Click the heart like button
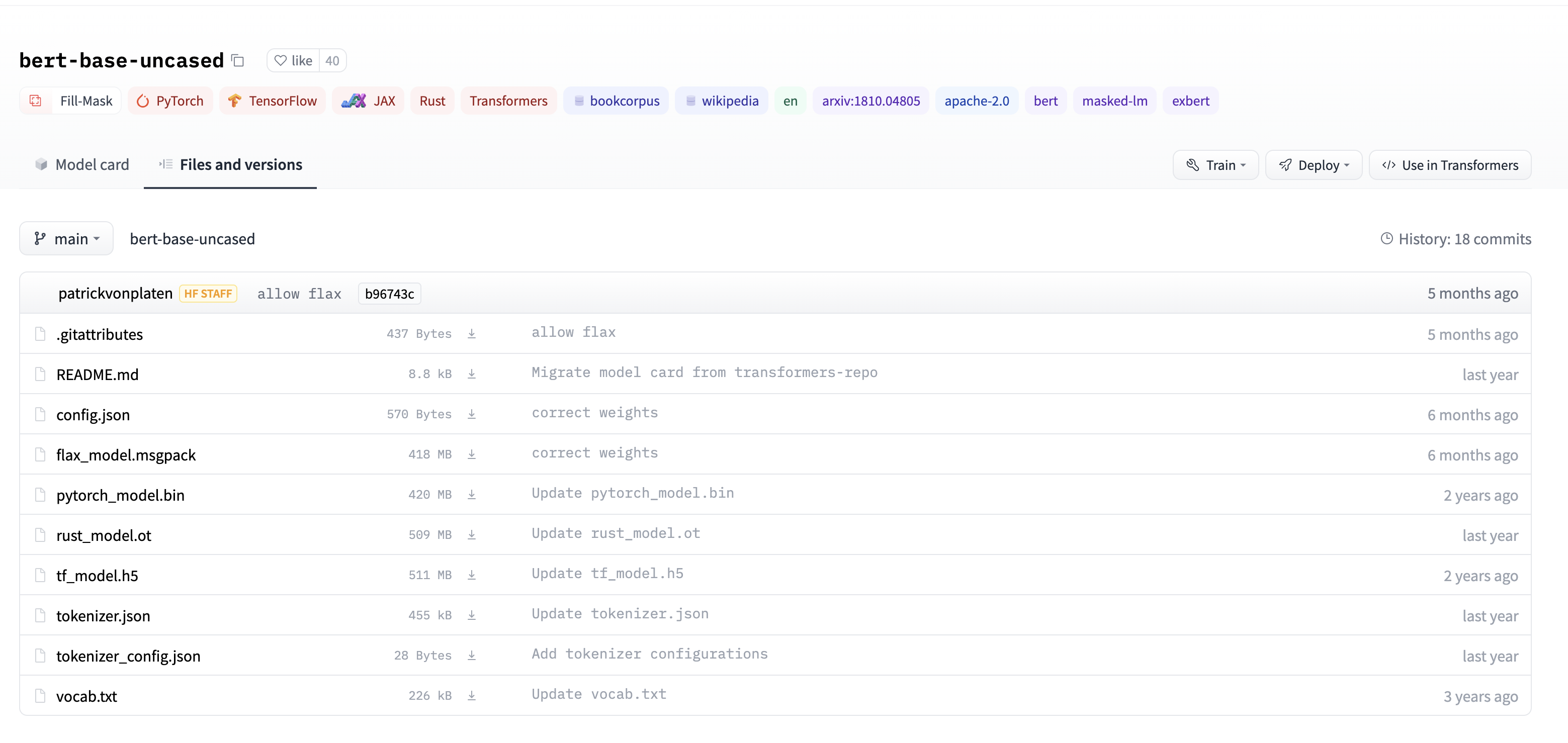The width and height of the screenshot is (1568, 743). click(293, 61)
